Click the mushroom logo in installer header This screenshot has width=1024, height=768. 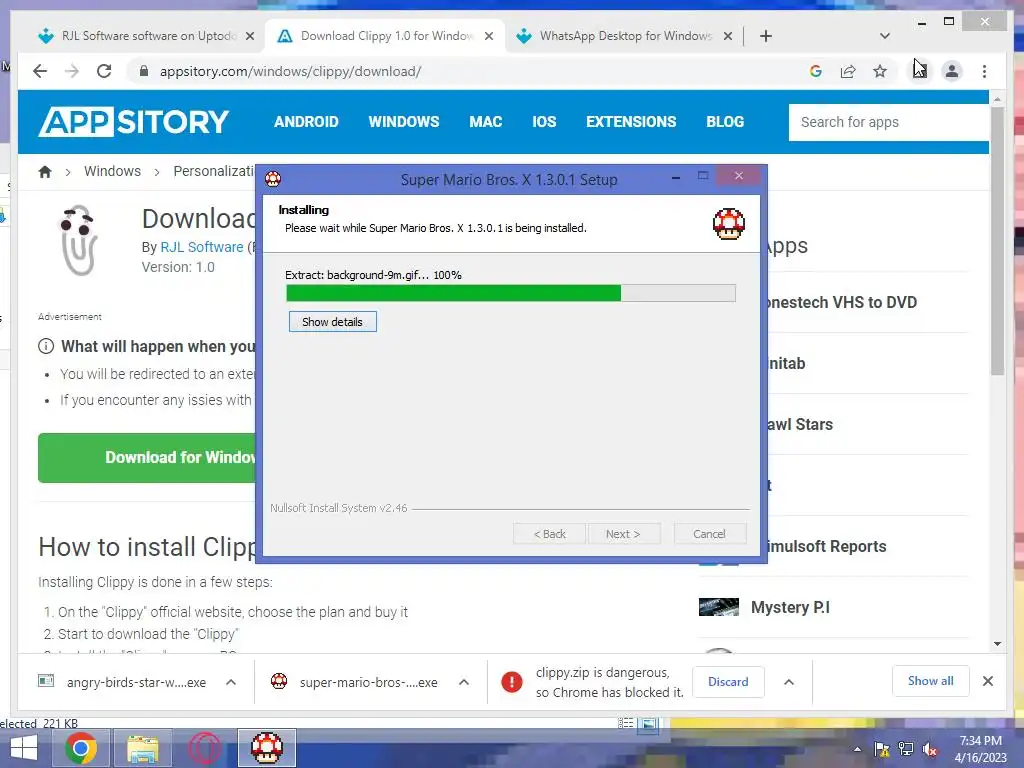coord(729,224)
